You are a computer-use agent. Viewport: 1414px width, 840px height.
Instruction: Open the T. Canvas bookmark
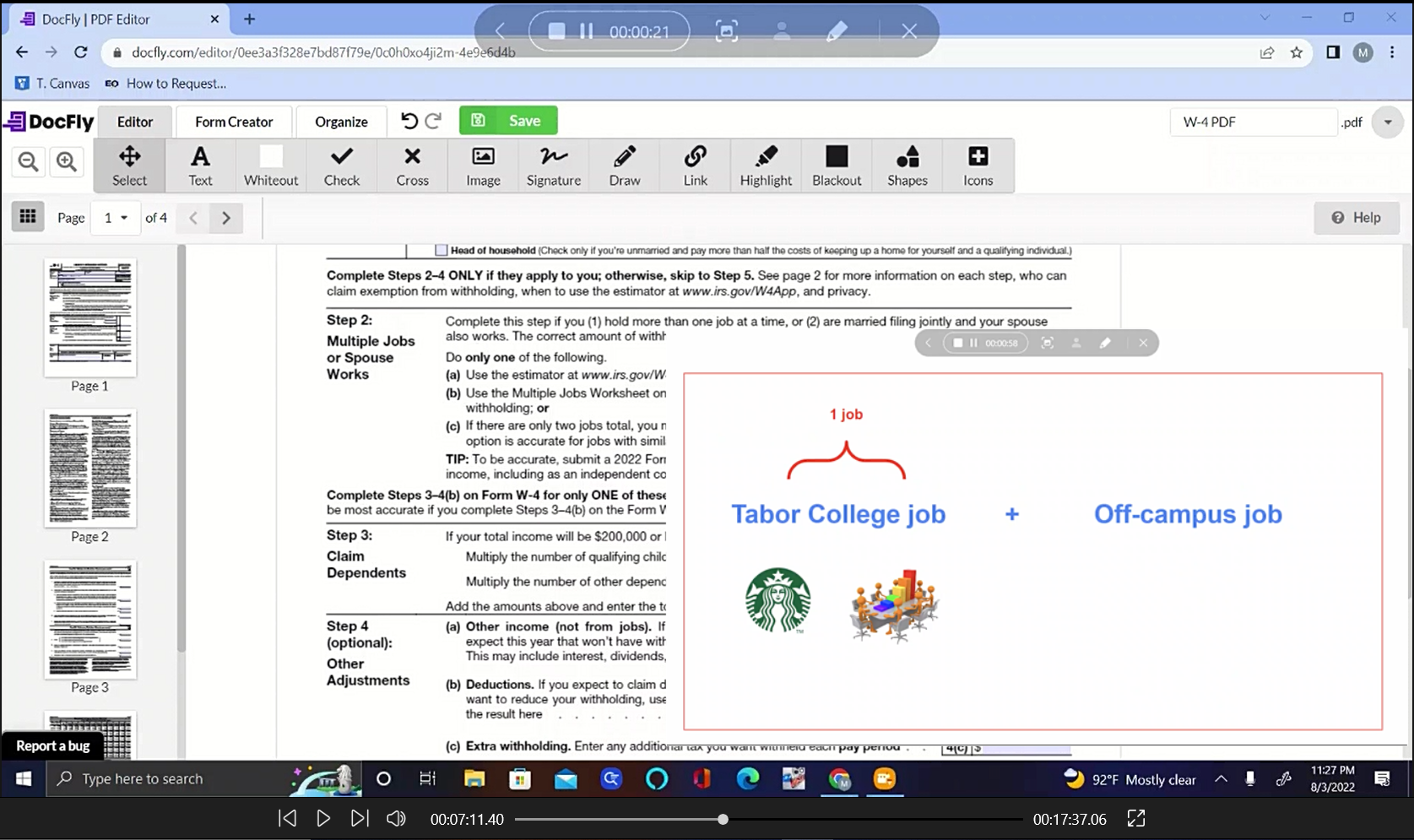[53, 84]
